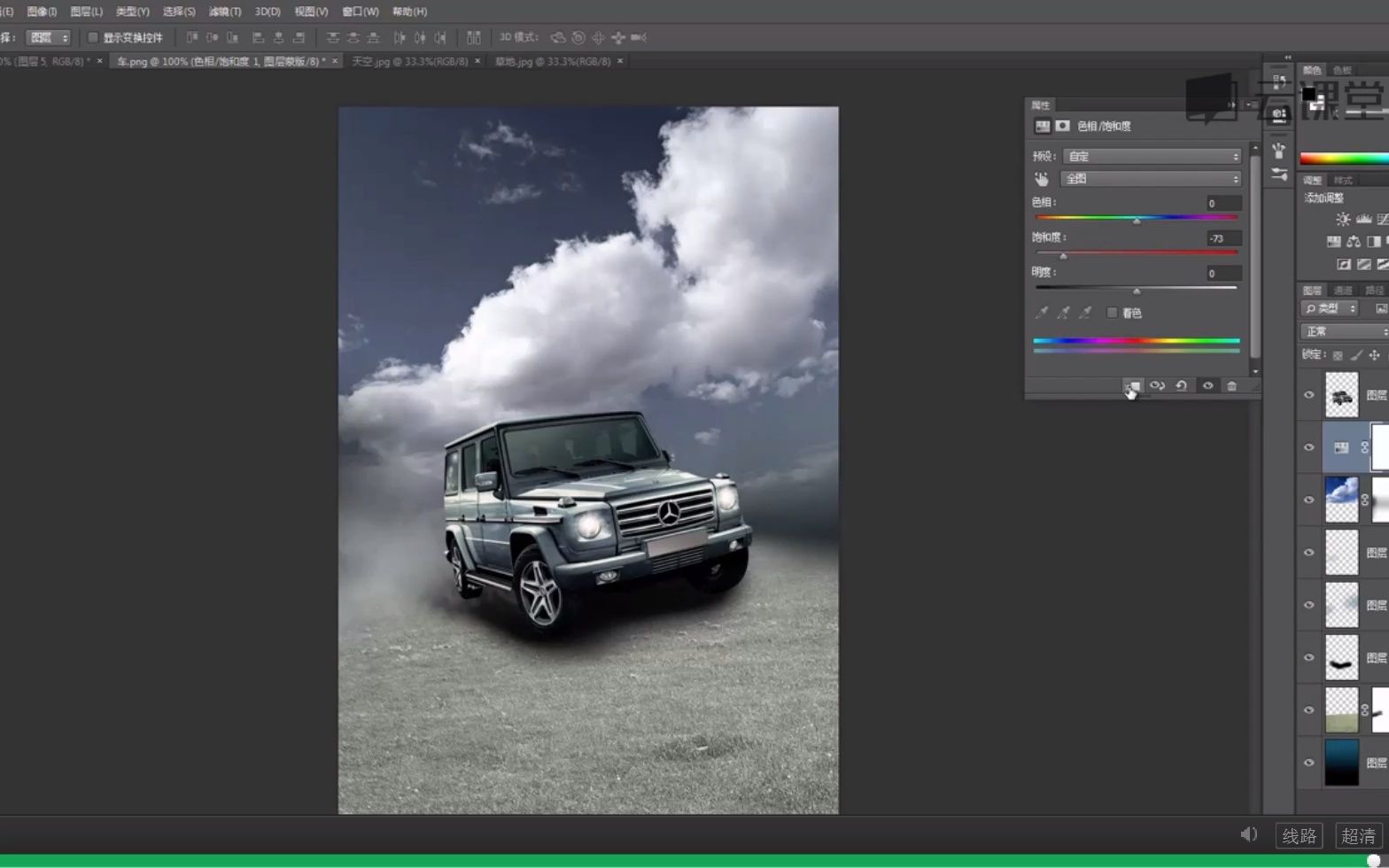Select the add-to-sample eyedropper
The width and height of the screenshot is (1389, 868).
(x=1063, y=313)
